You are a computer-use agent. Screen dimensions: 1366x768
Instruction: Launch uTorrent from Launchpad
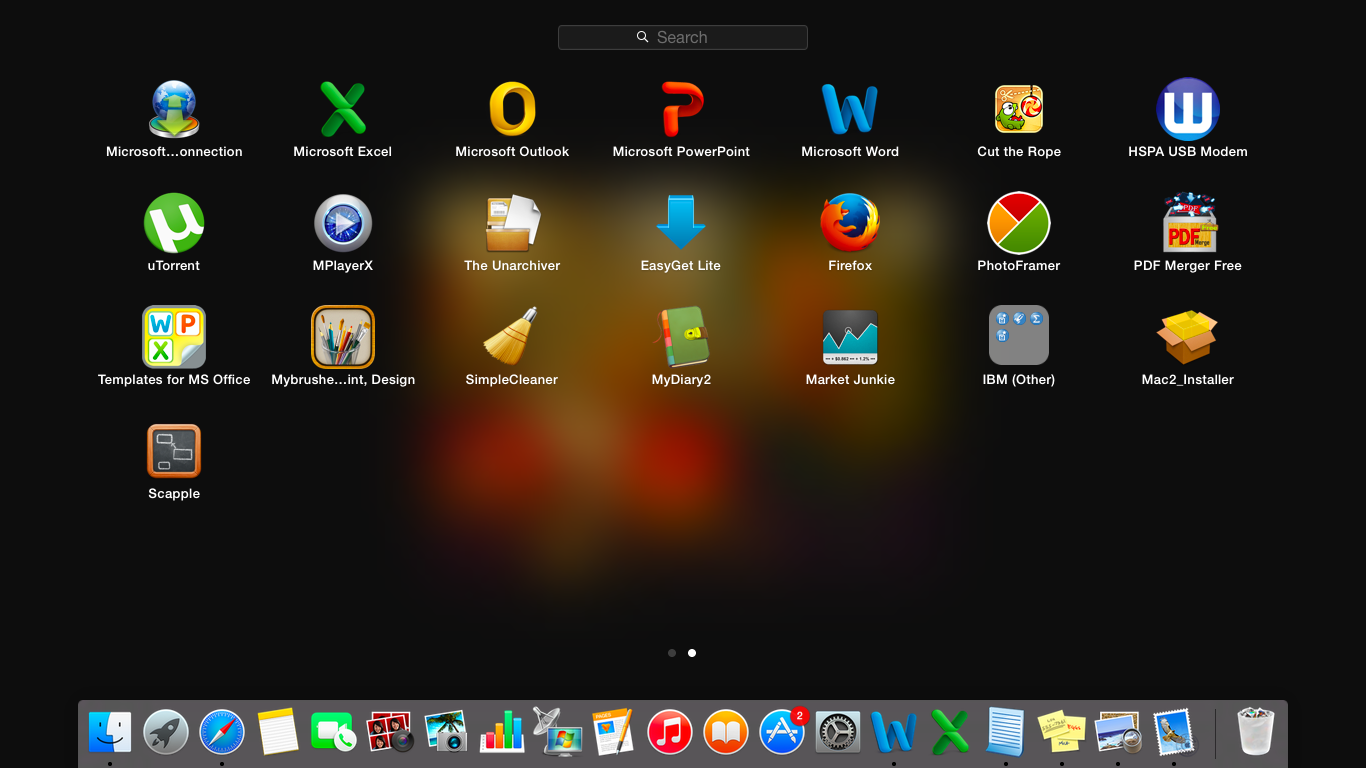[174, 223]
